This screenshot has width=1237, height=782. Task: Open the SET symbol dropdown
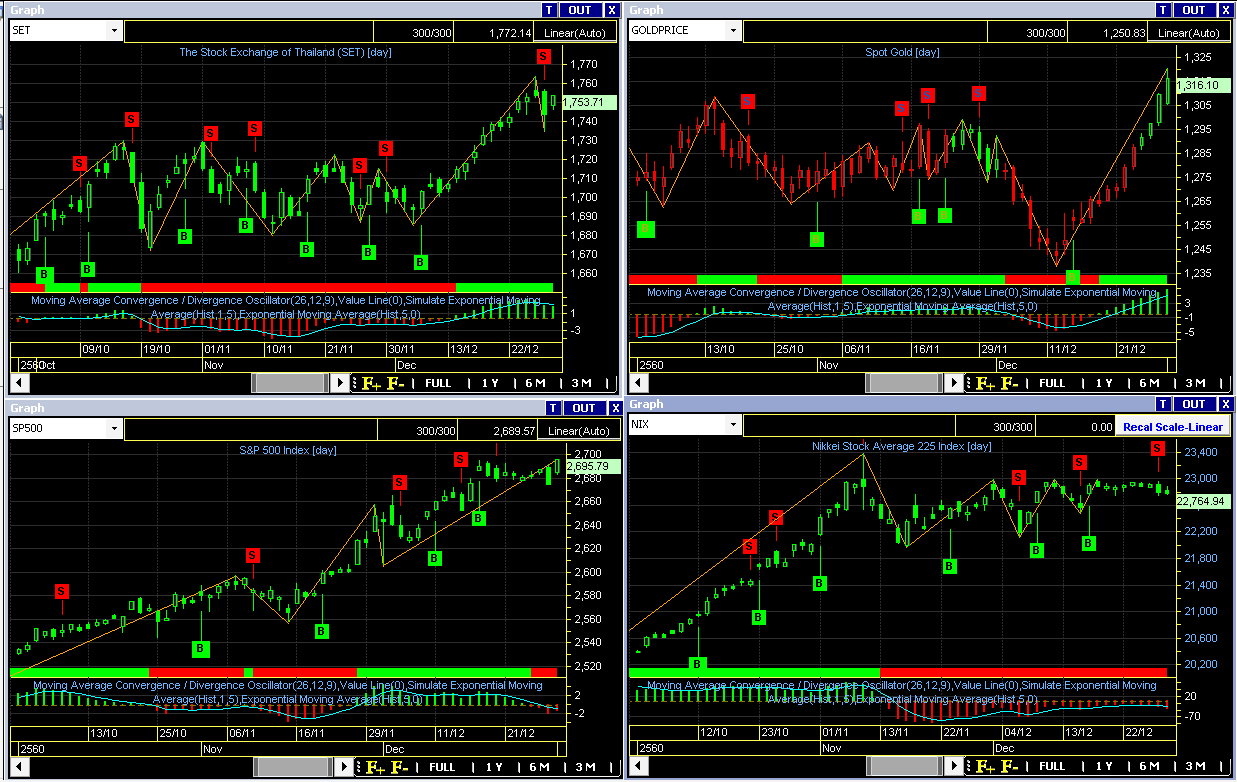tap(114, 30)
